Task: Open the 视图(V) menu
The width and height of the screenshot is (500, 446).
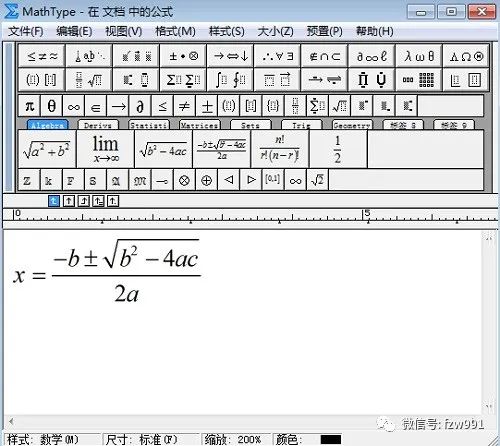Action: (x=124, y=32)
